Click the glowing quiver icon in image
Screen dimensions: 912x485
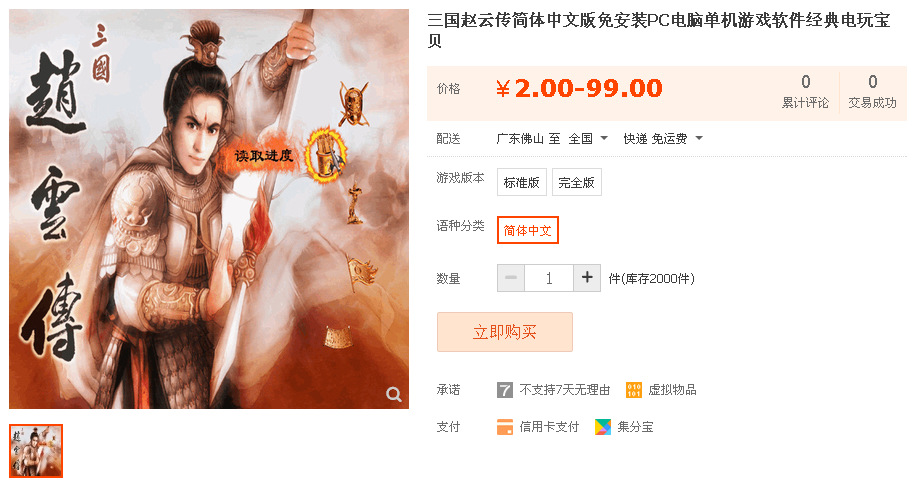[x=326, y=155]
